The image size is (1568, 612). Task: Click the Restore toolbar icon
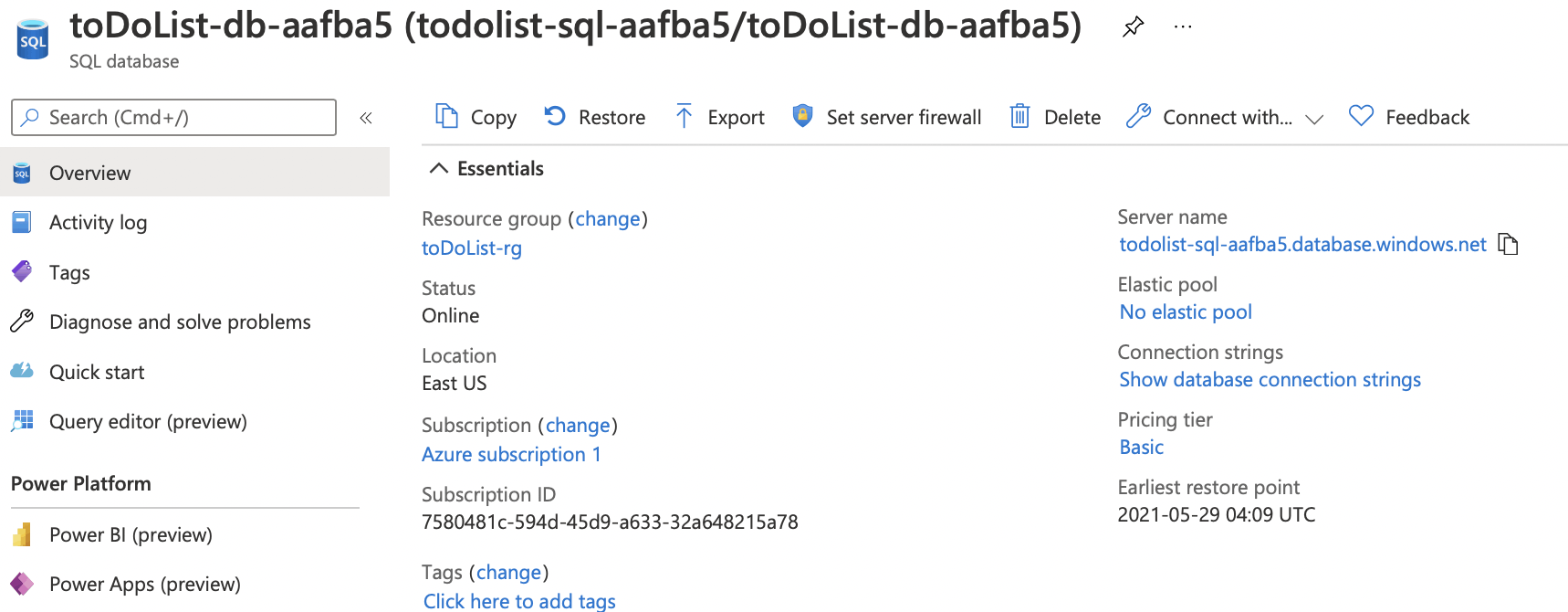point(555,116)
